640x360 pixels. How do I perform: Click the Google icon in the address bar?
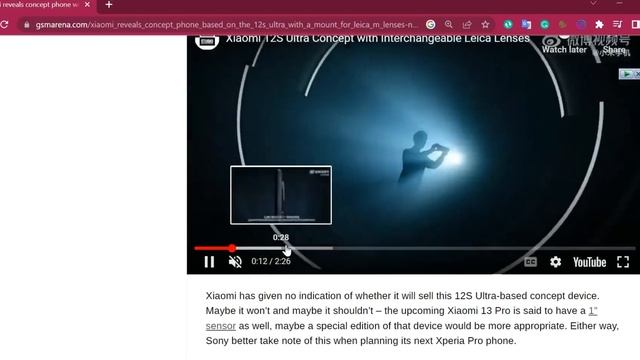[x=430, y=24]
